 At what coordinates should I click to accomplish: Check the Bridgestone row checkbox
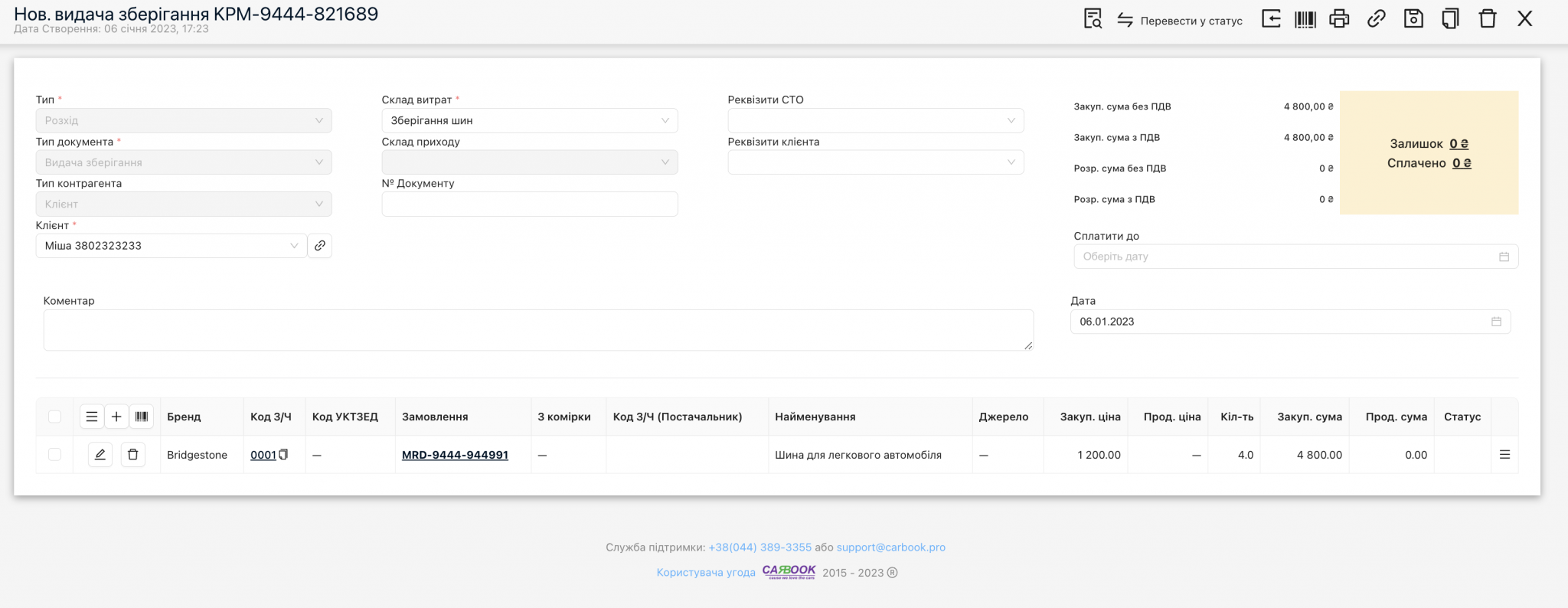pos(54,455)
